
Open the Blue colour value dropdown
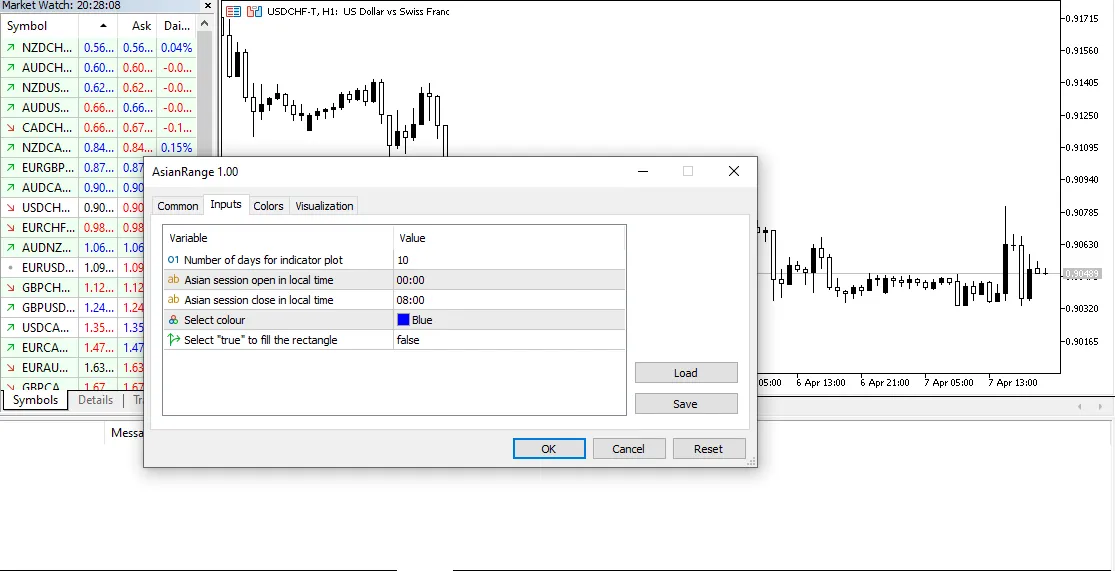508,320
